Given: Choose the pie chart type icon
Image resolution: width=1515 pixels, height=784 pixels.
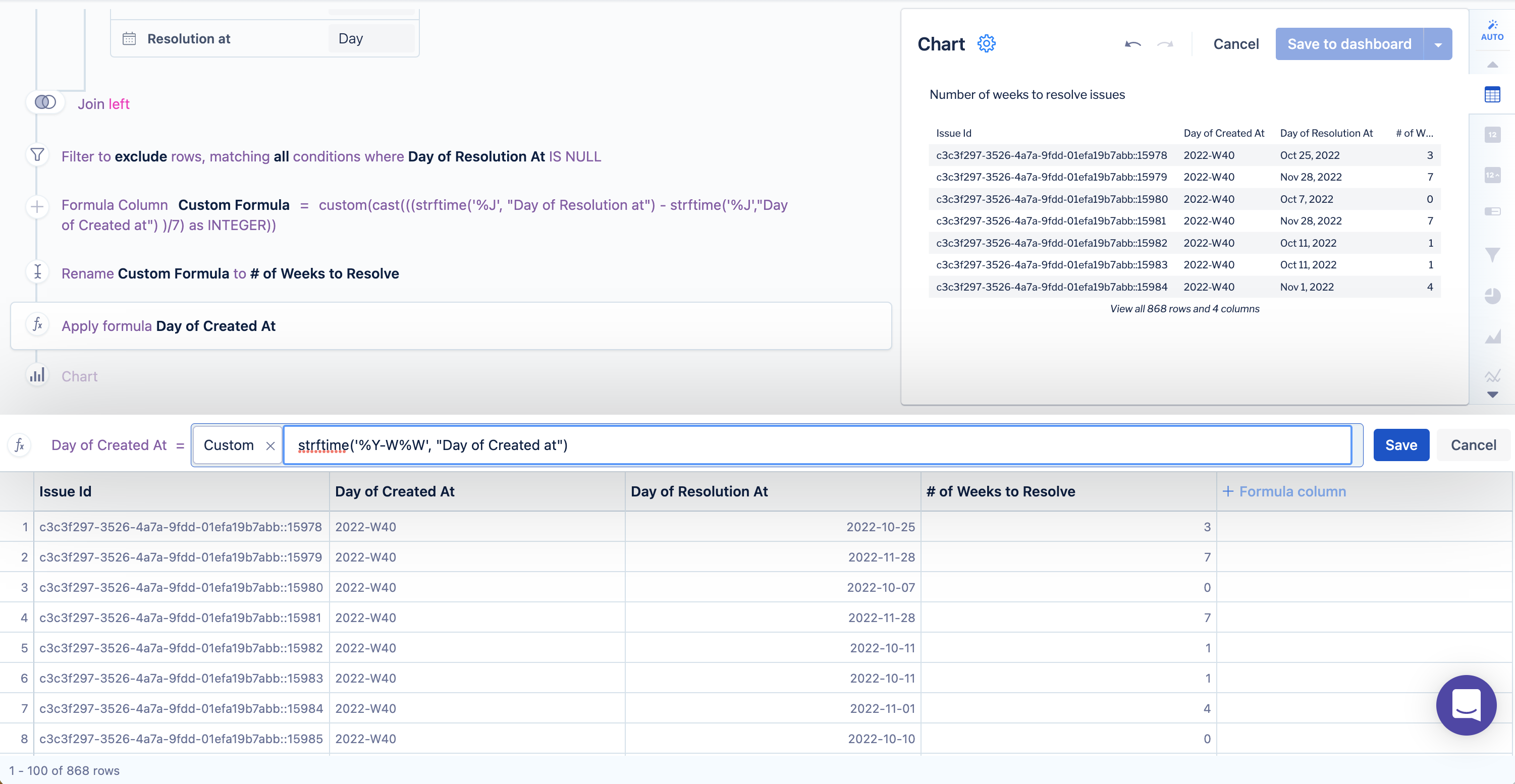Looking at the screenshot, I should 1492,296.
